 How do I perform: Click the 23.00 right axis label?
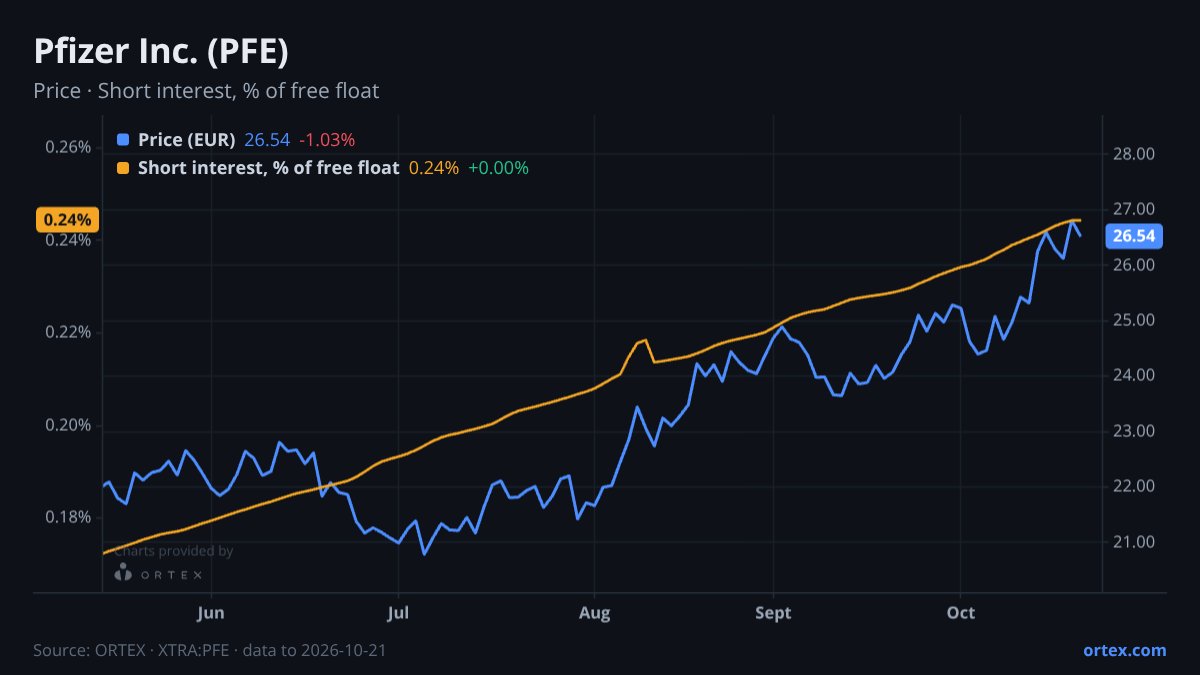click(x=1134, y=431)
